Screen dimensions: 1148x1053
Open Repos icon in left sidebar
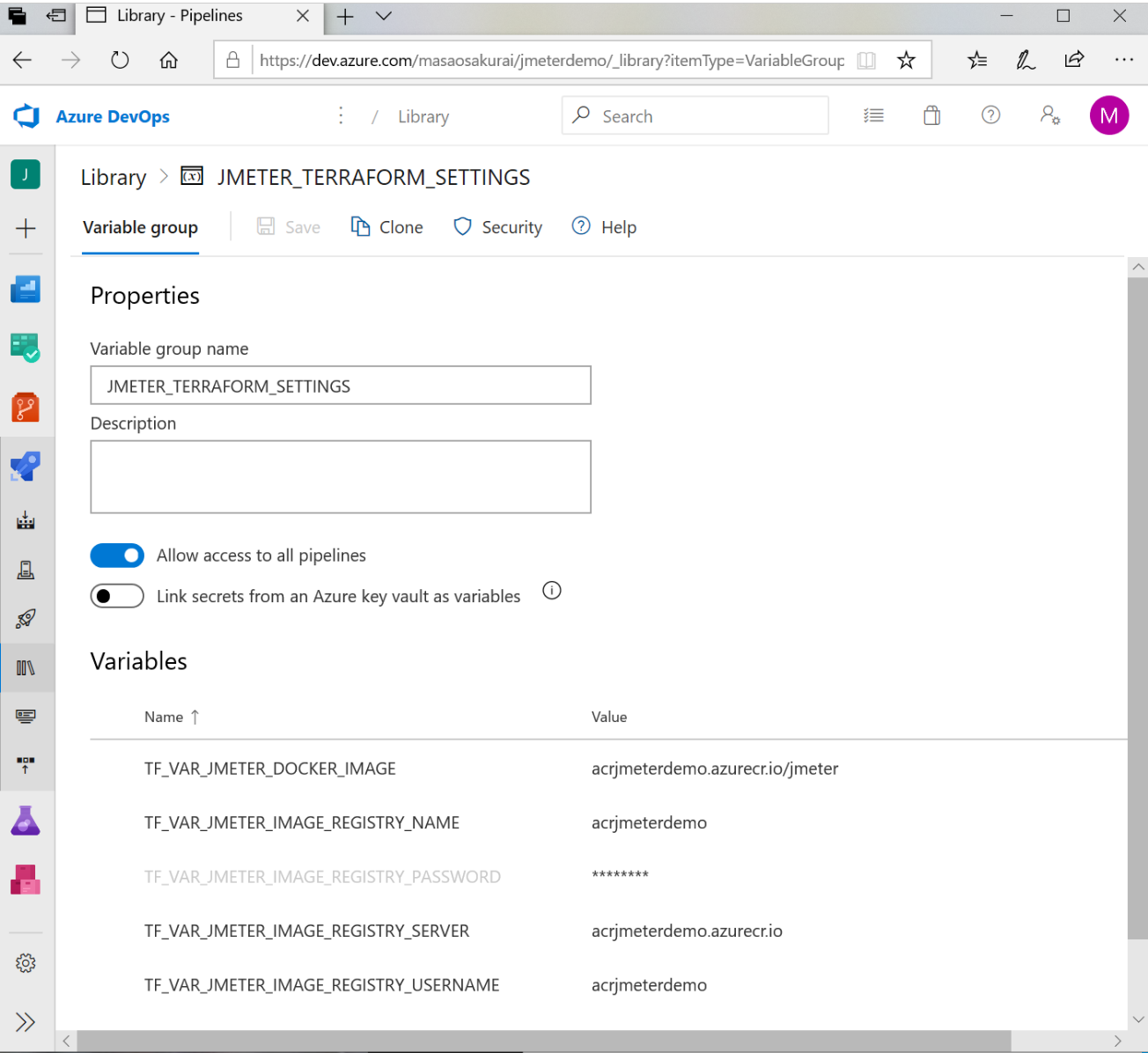26,408
